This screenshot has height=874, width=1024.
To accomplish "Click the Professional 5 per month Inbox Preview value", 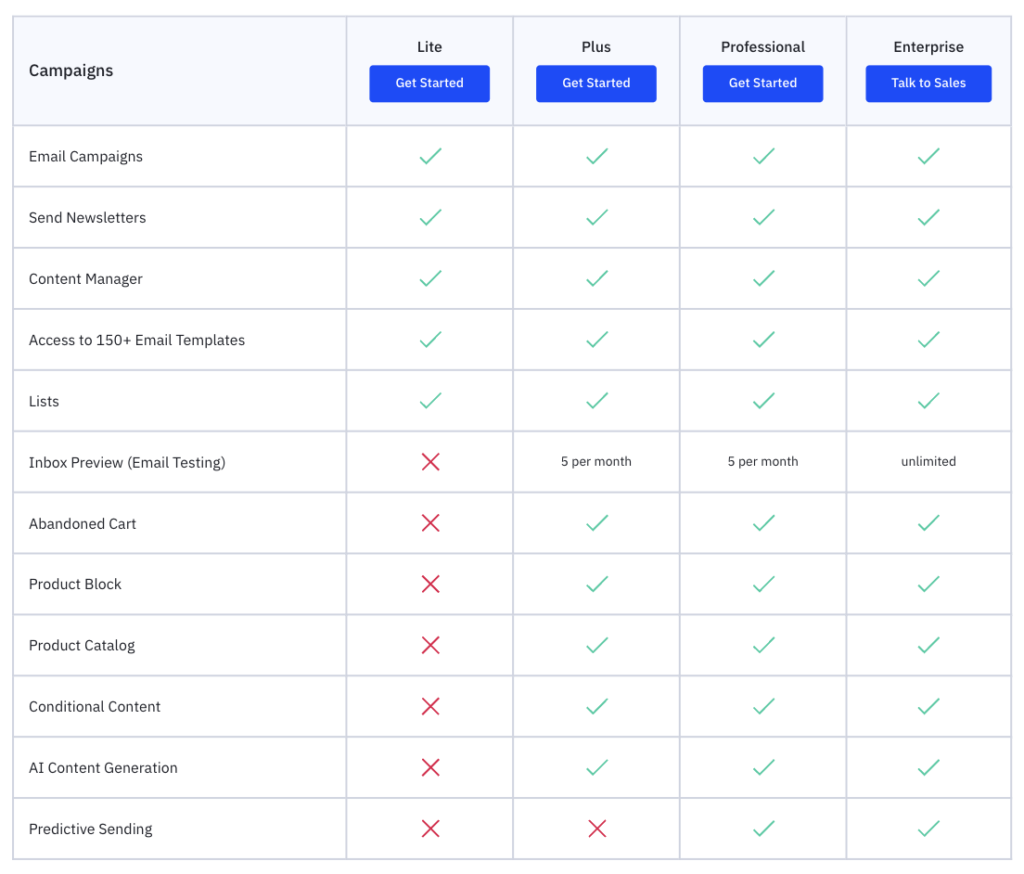I will click(763, 461).
